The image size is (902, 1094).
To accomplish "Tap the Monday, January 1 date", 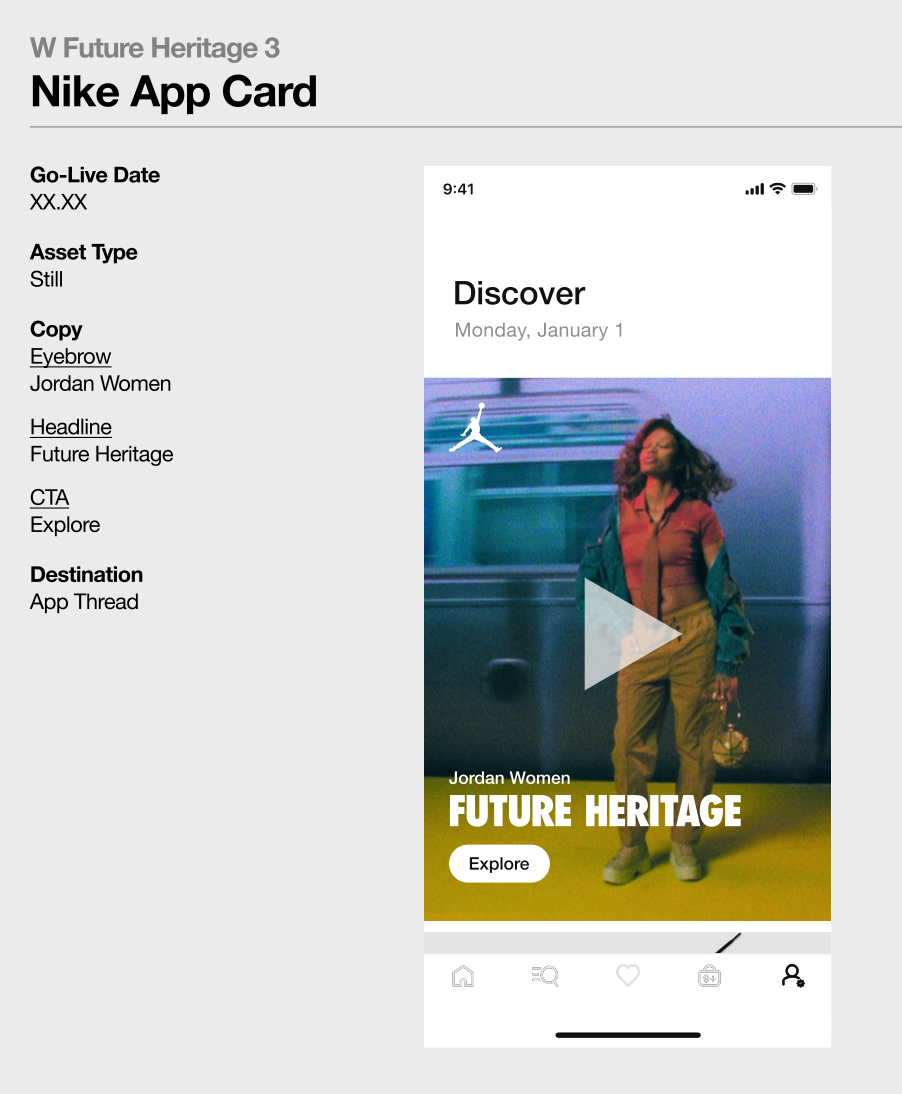I will tap(539, 330).
